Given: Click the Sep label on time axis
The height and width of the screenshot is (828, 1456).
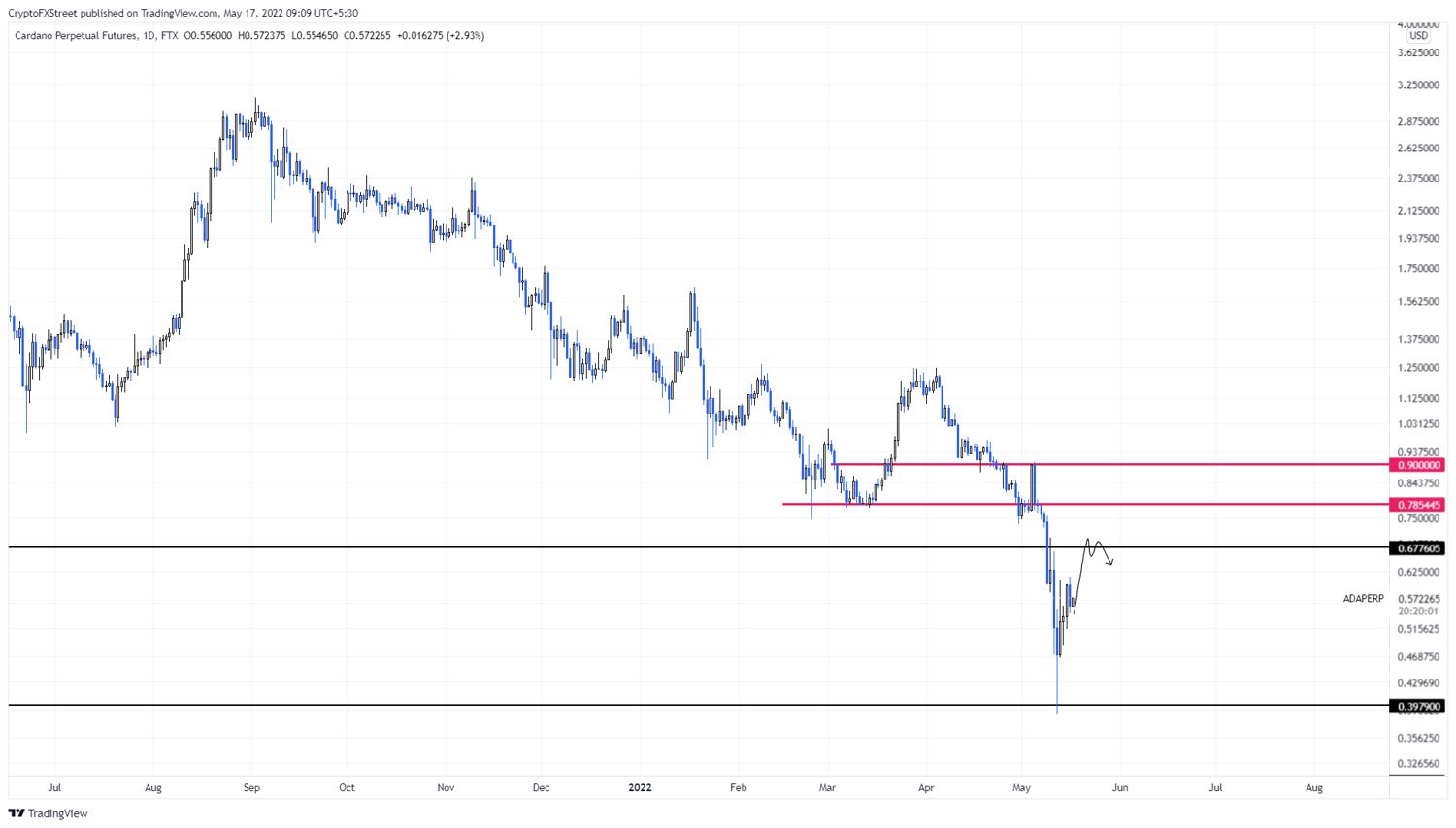Looking at the screenshot, I should (251, 787).
